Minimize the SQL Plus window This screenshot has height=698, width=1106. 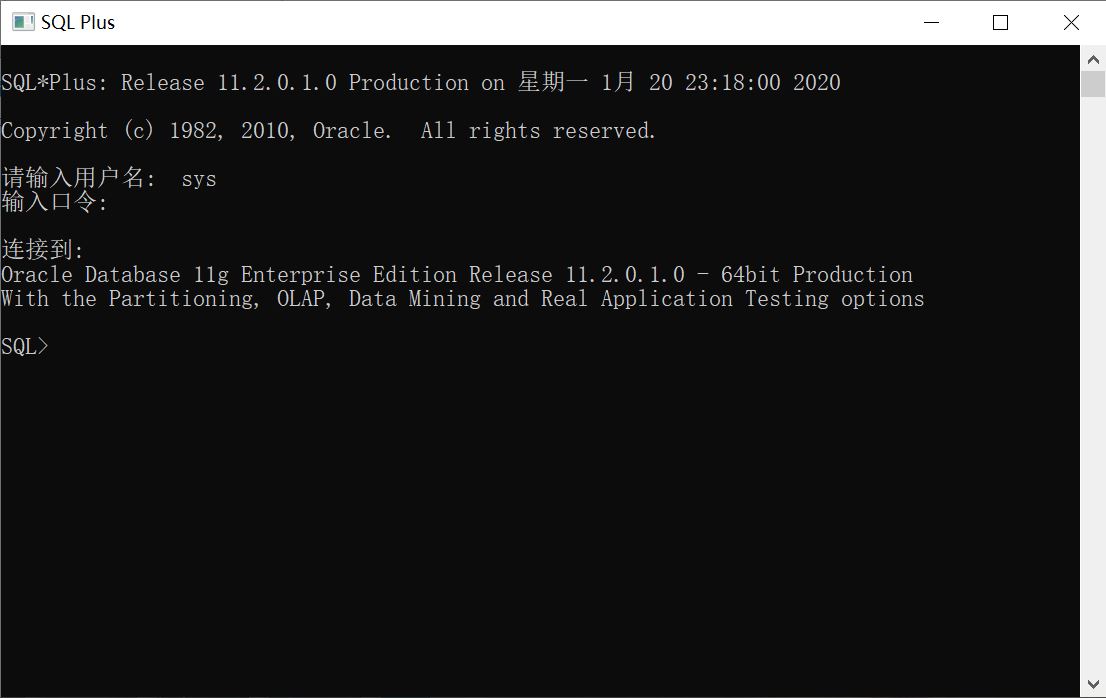931,23
